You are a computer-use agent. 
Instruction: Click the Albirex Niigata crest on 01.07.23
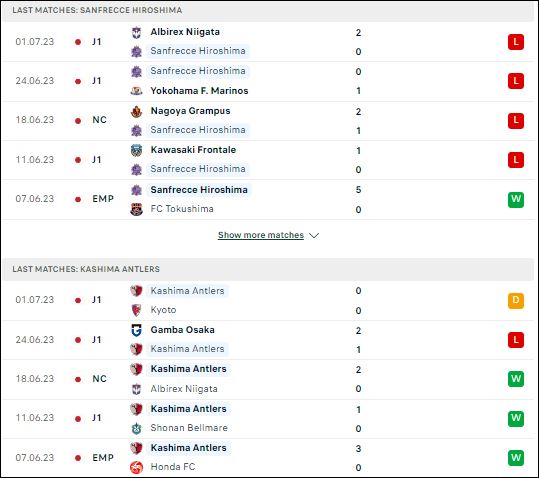click(136, 32)
